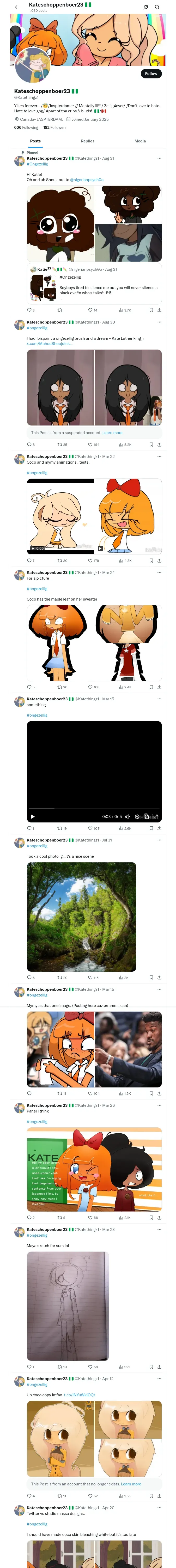Open the three-dot menu on the Mar 24 post
Screen dimensions: 176x1568
[159, 572]
